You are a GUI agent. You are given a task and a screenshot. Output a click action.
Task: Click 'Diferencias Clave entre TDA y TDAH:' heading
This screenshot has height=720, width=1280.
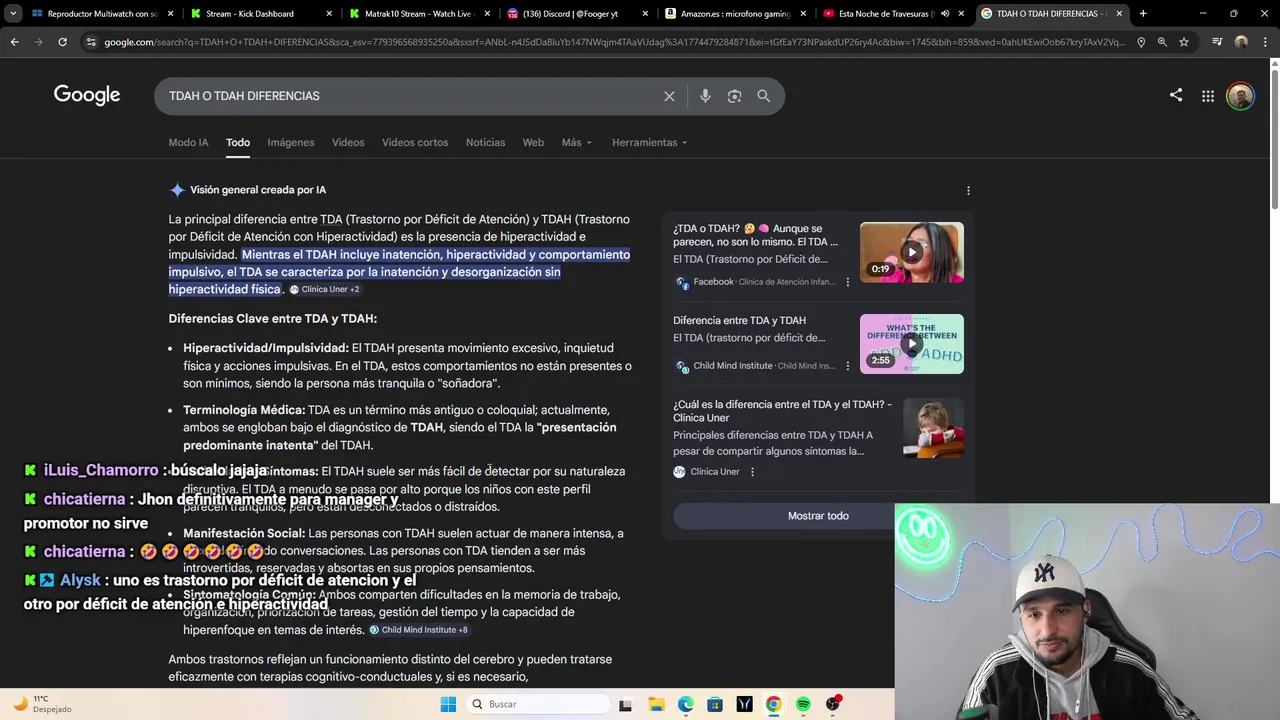point(272,319)
